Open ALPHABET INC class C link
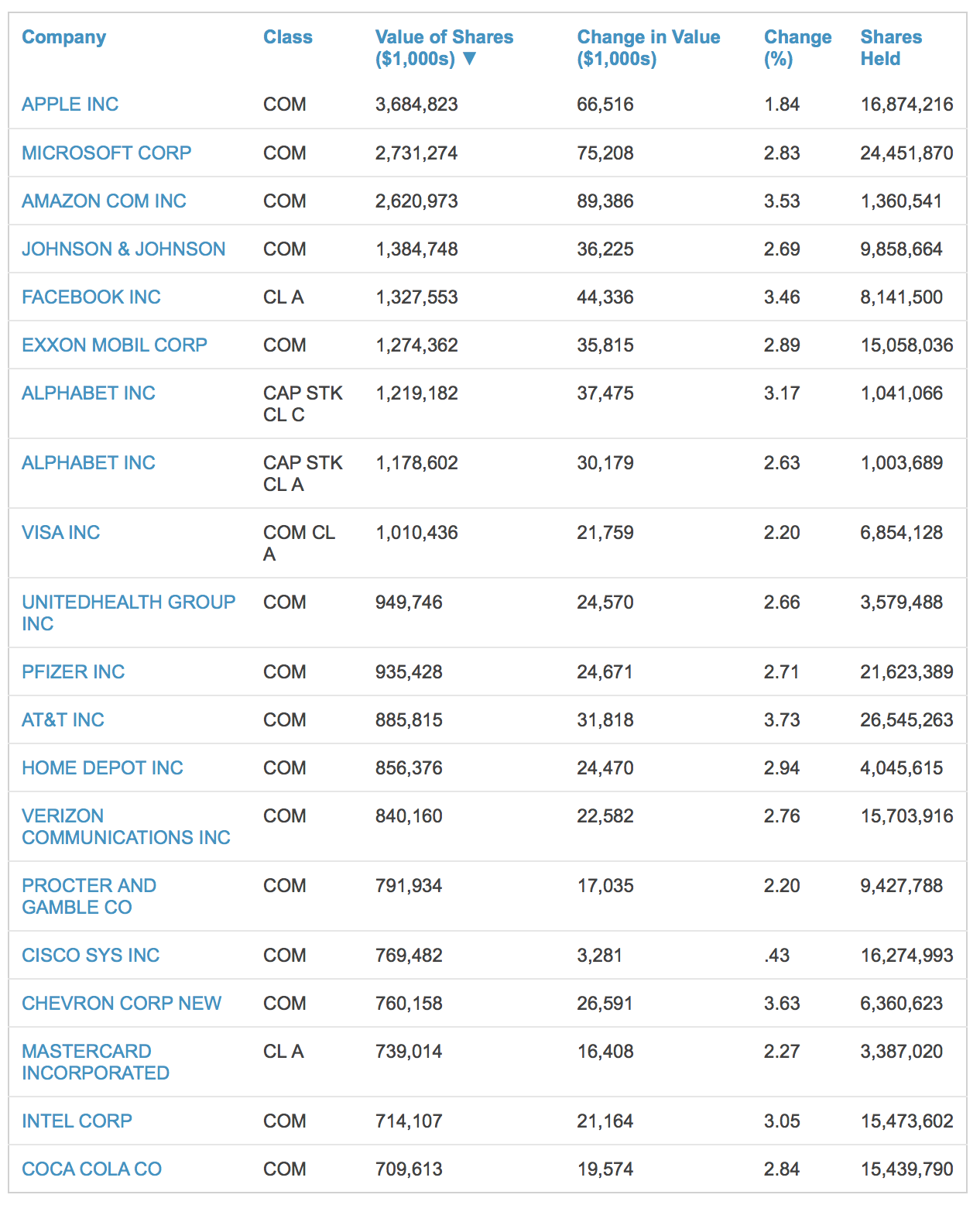This screenshot has width=980, height=1205. point(89,393)
